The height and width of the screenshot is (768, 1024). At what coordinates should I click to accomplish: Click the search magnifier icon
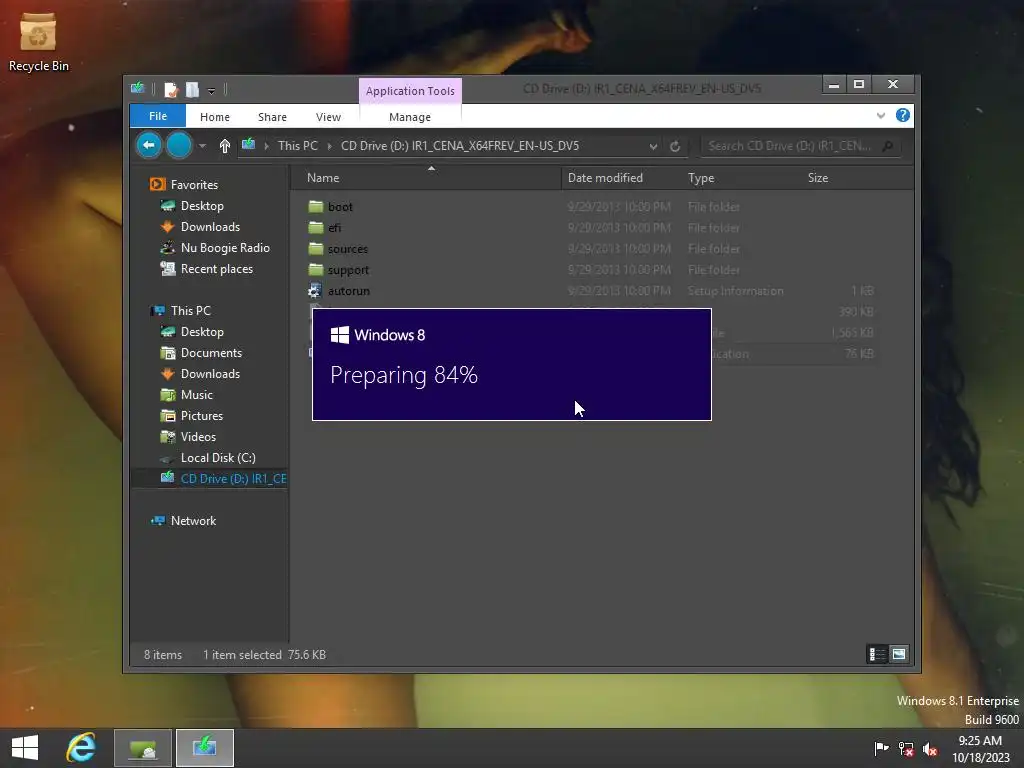888,146
